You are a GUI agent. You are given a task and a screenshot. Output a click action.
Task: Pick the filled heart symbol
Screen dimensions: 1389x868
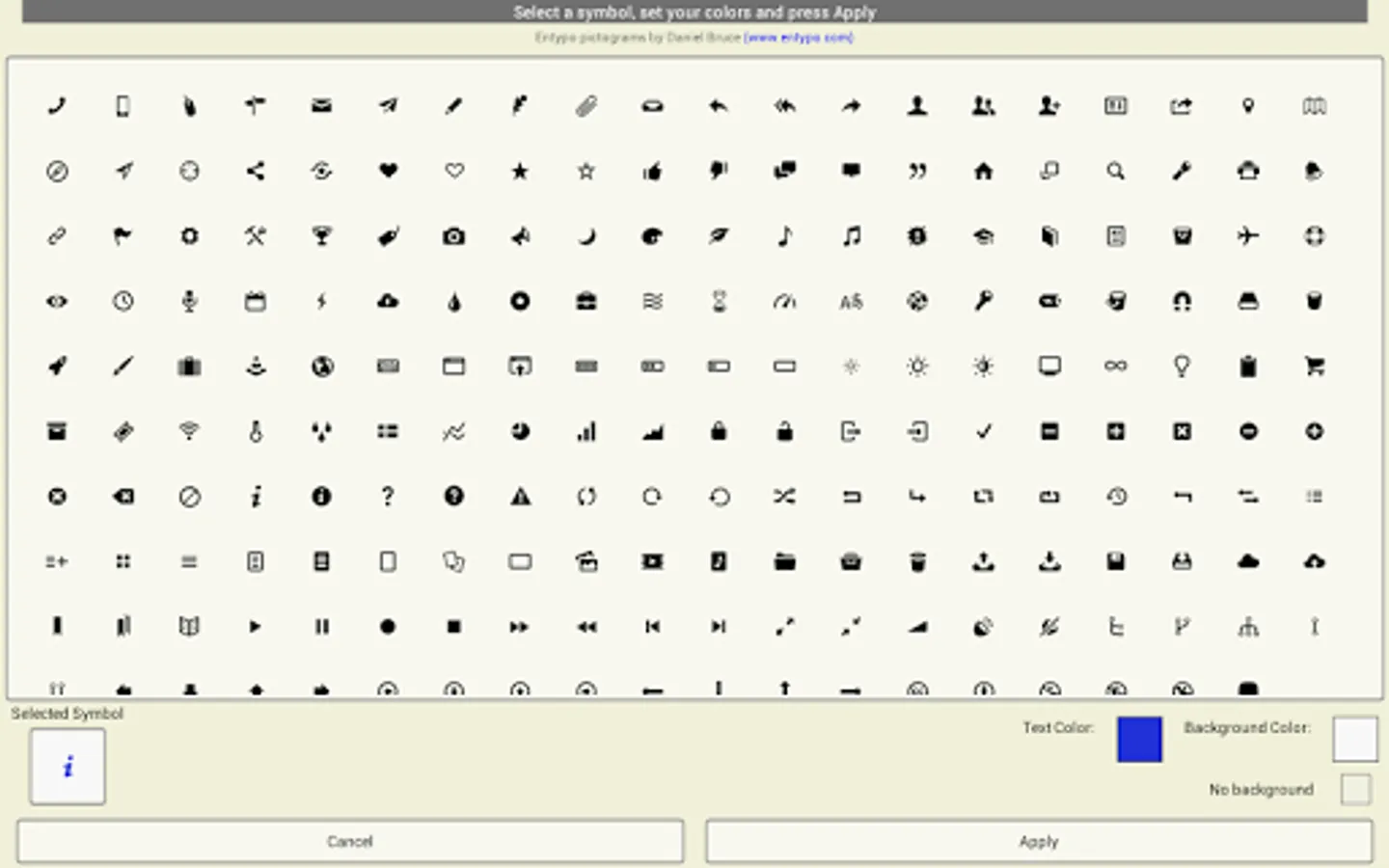coord(388,172)
